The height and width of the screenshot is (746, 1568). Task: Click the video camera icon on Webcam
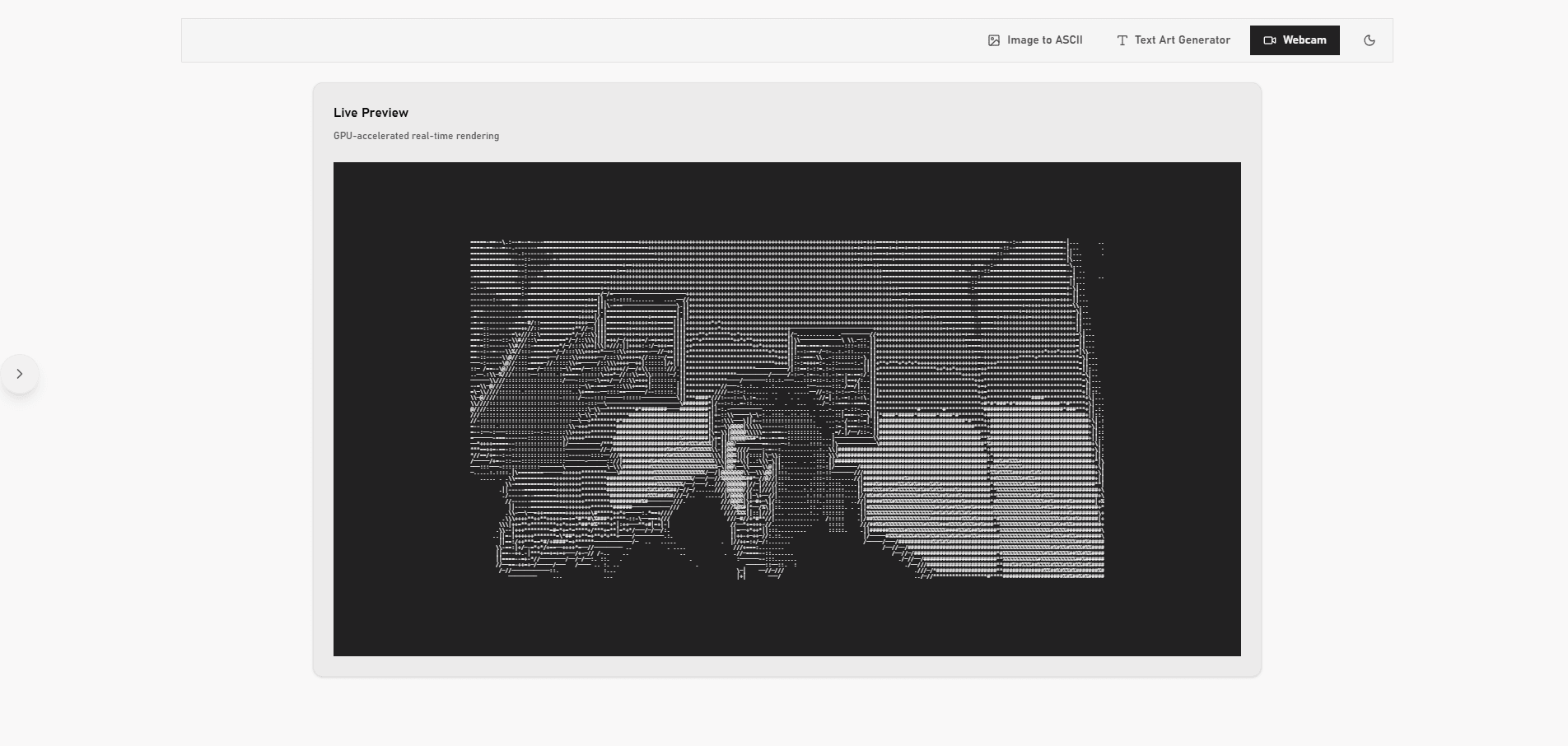(1270, 40)
